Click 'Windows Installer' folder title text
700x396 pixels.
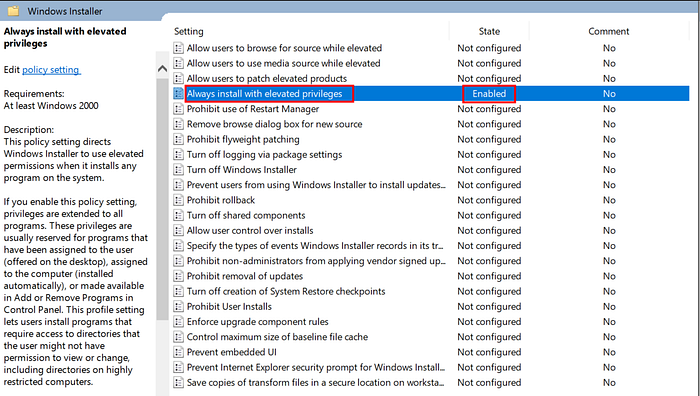(x=65, y=11)
